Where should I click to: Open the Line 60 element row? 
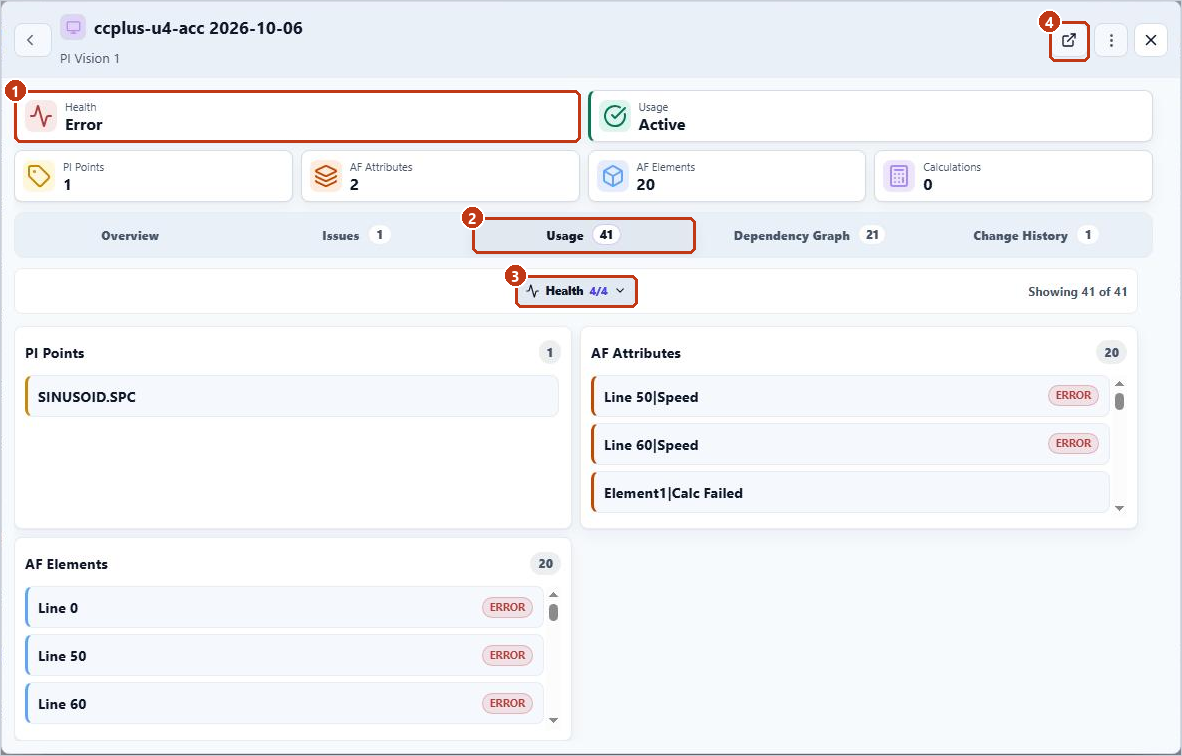[284, 704]
